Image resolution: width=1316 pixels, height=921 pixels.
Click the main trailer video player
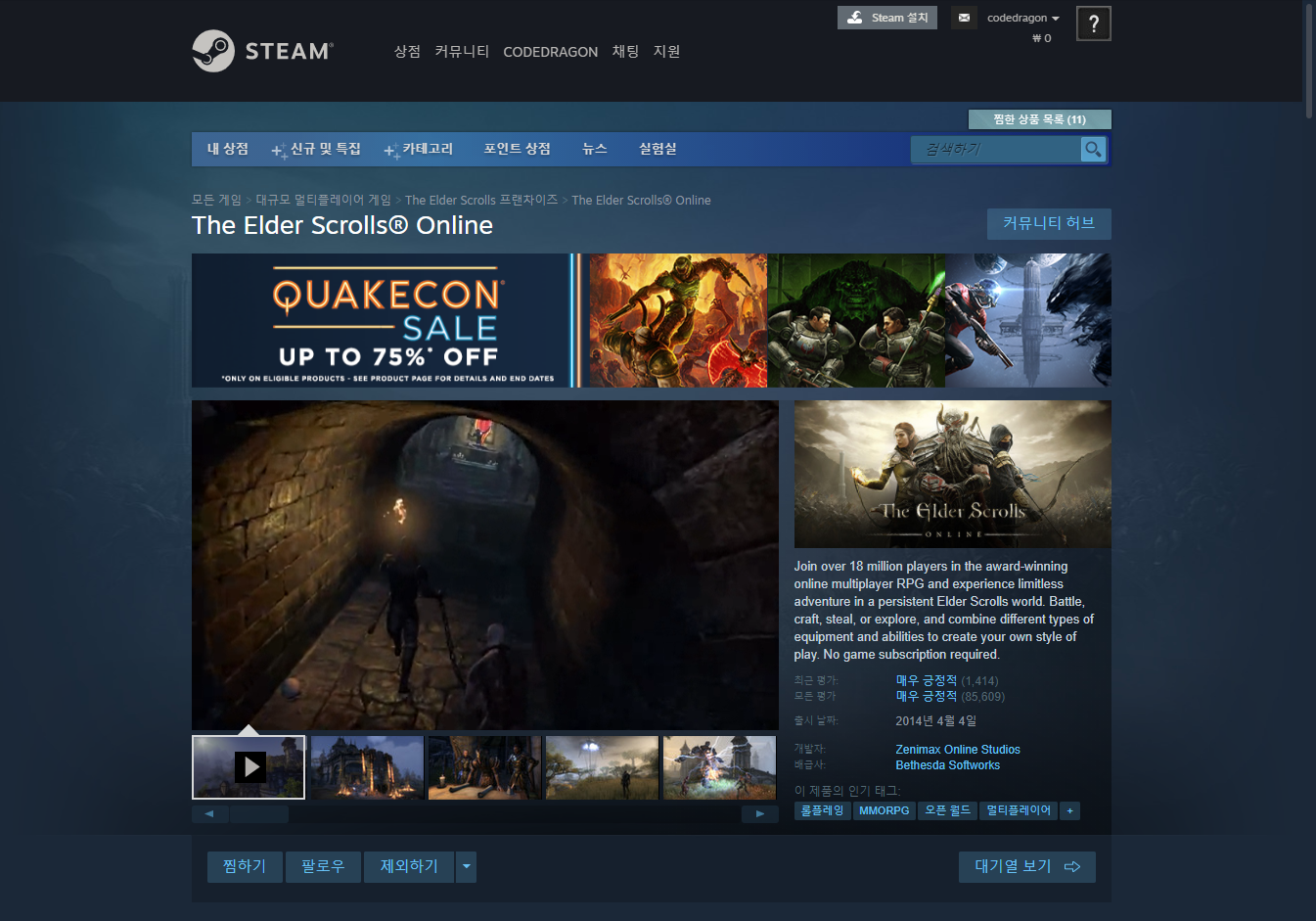(485, 565)
